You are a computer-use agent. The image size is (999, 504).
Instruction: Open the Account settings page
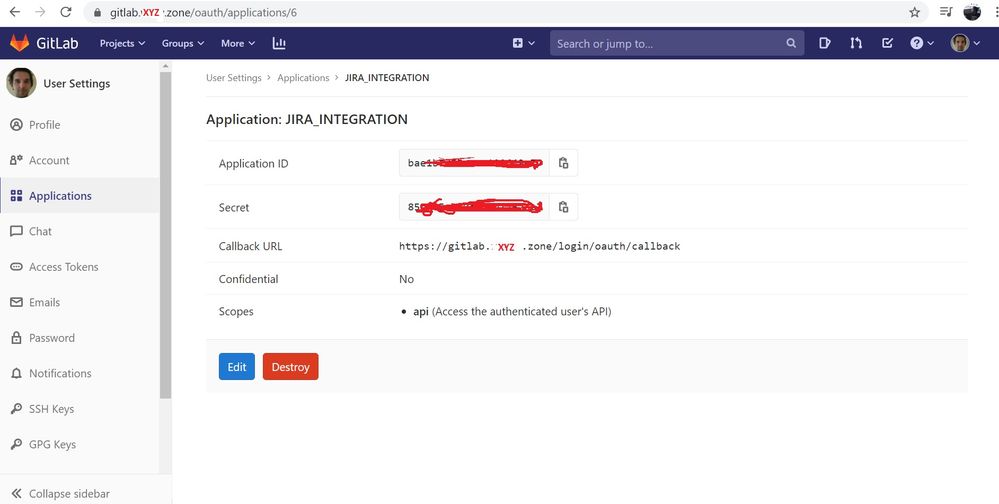tap(49, 161)
